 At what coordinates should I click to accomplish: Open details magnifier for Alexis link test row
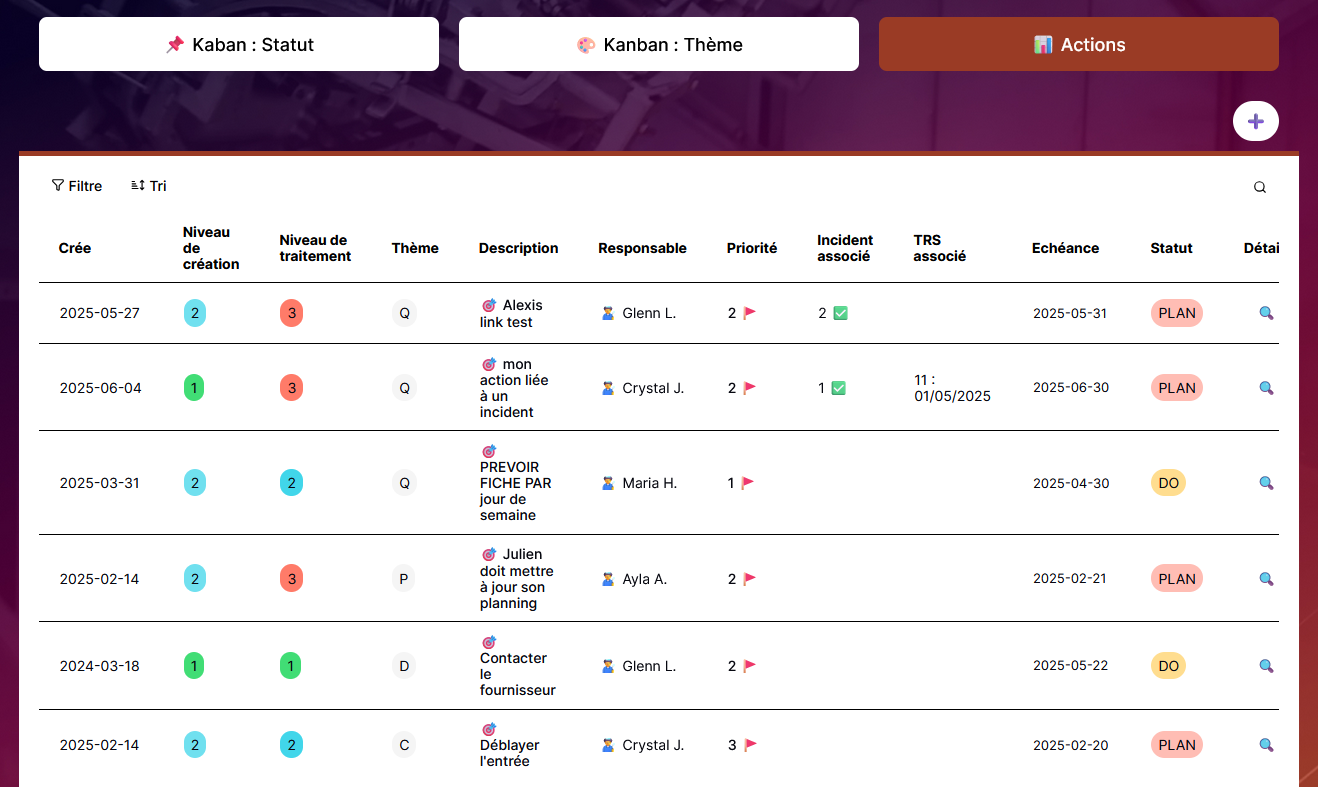(x=1266, y=313)
